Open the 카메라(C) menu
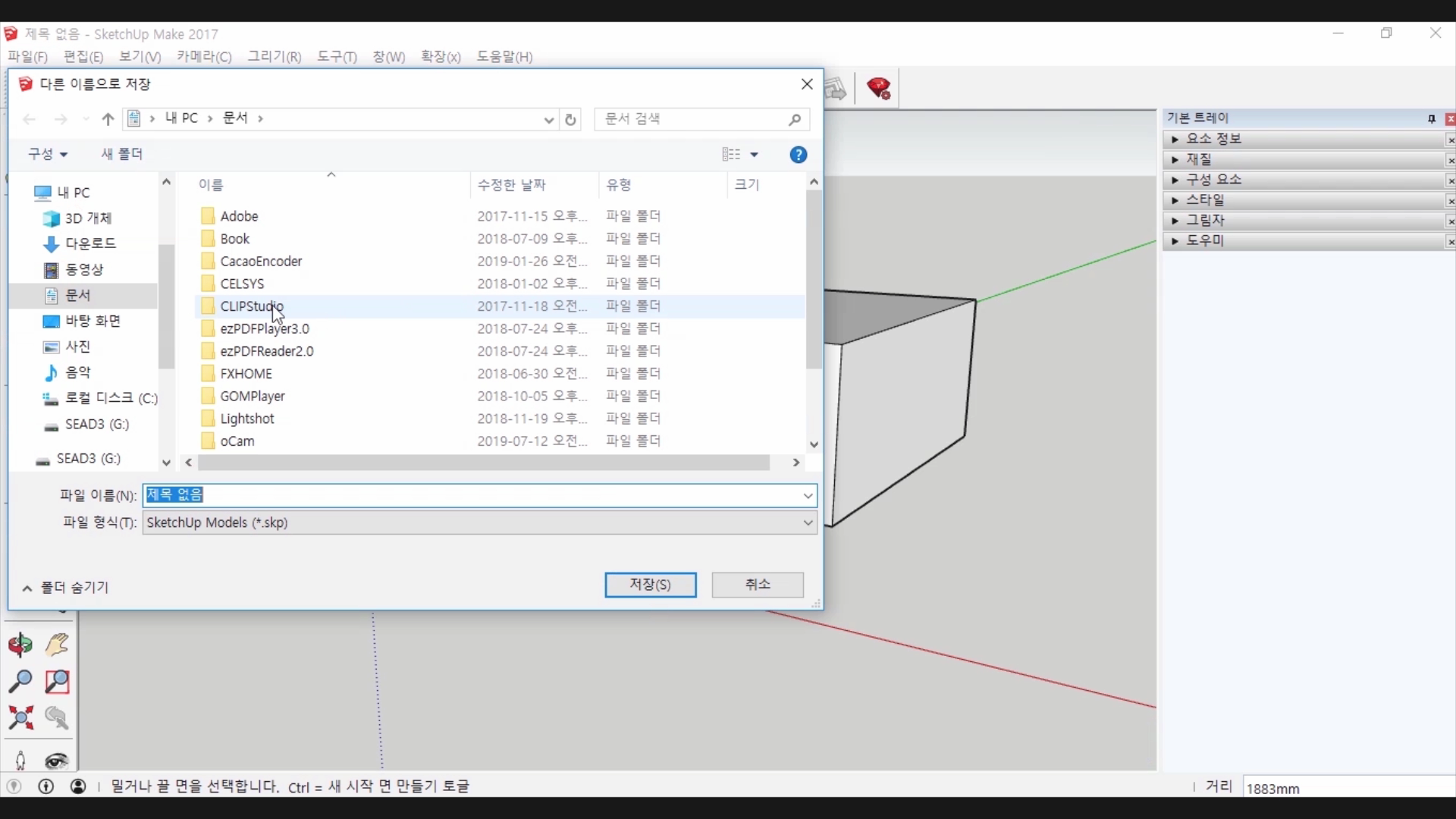The image size is (1456, 819). pos(204,57)
